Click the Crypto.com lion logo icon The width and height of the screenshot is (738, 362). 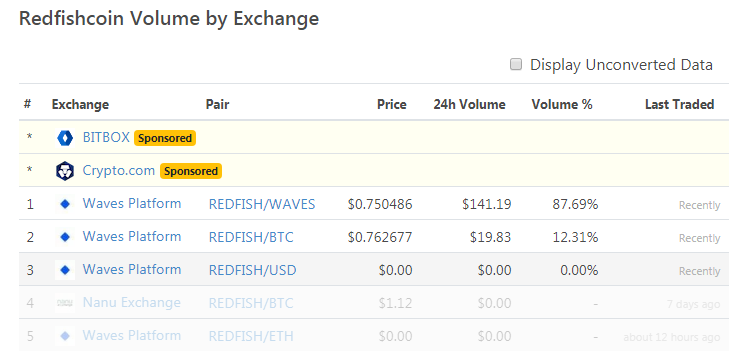pos(65,171)
